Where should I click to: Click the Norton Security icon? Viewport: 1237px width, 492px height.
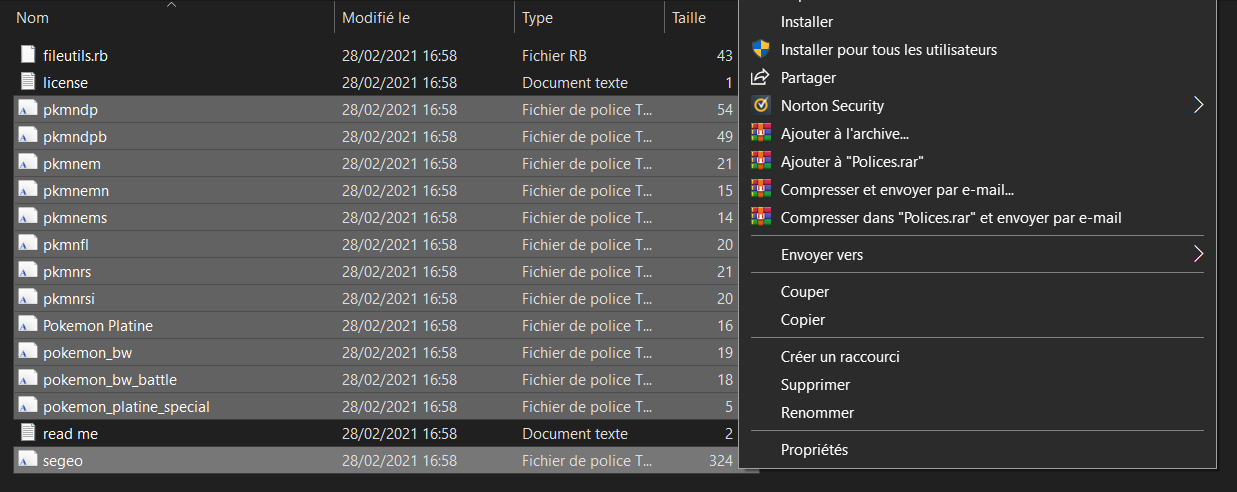click(761, 105)
